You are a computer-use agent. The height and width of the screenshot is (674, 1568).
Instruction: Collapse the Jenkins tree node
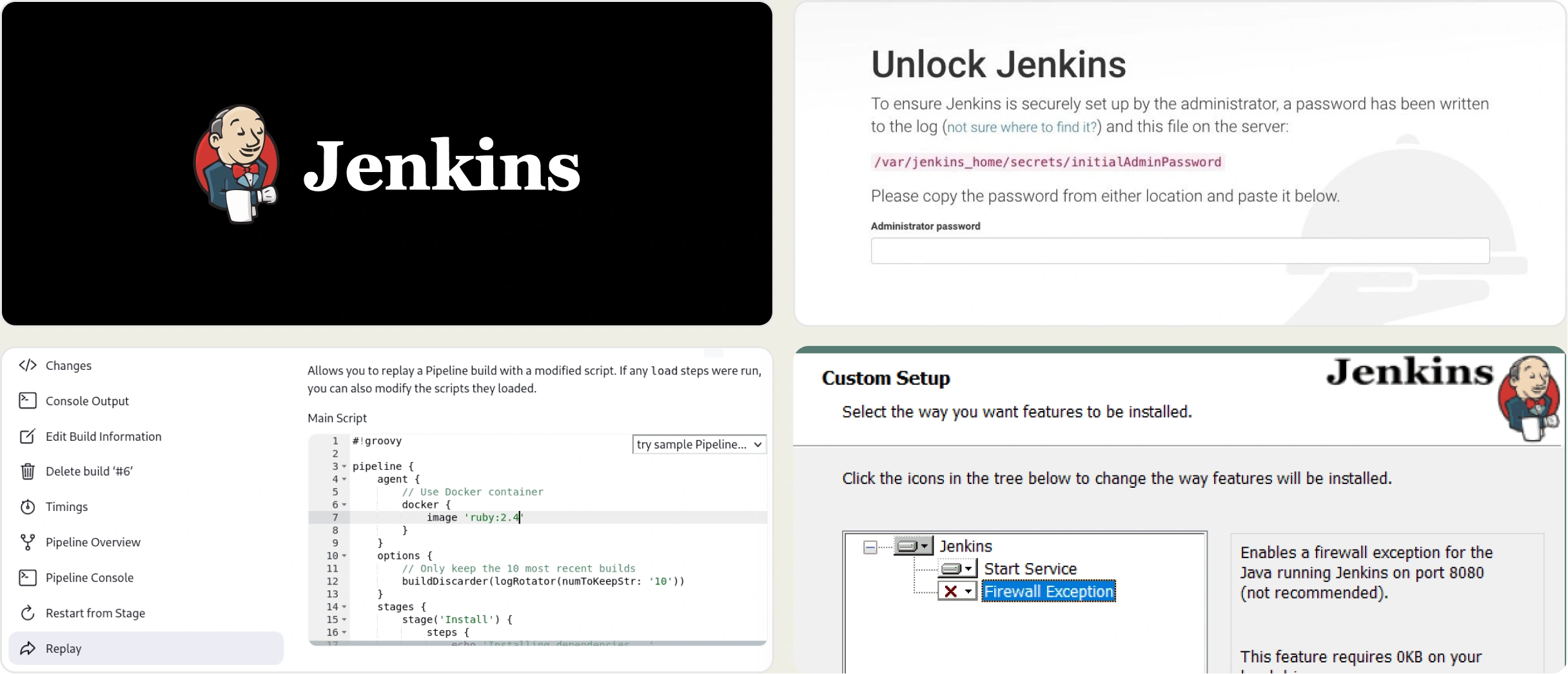(x=870, y=547)
